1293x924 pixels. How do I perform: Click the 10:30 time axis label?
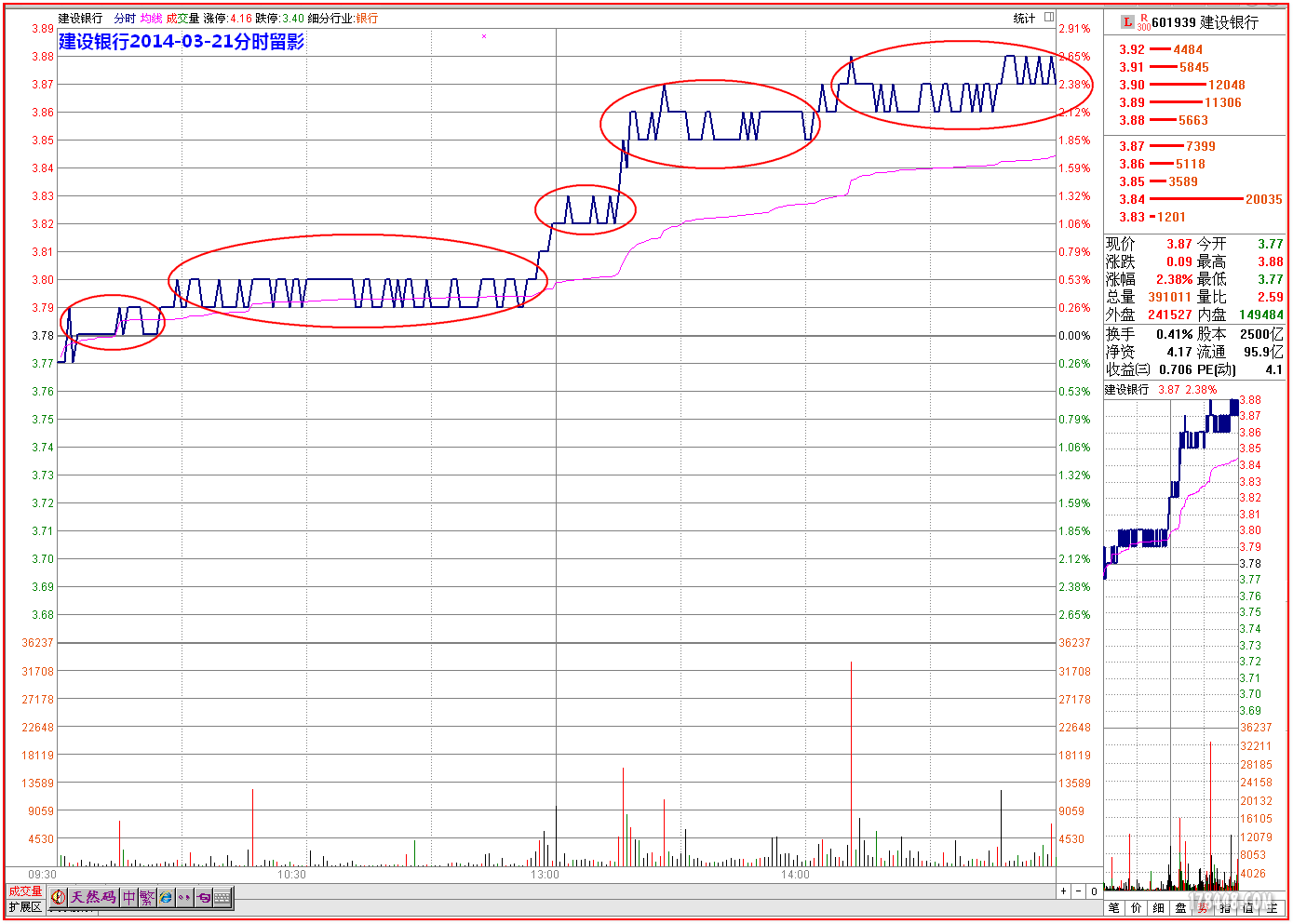pyautogui.click(x=291, y=875)
